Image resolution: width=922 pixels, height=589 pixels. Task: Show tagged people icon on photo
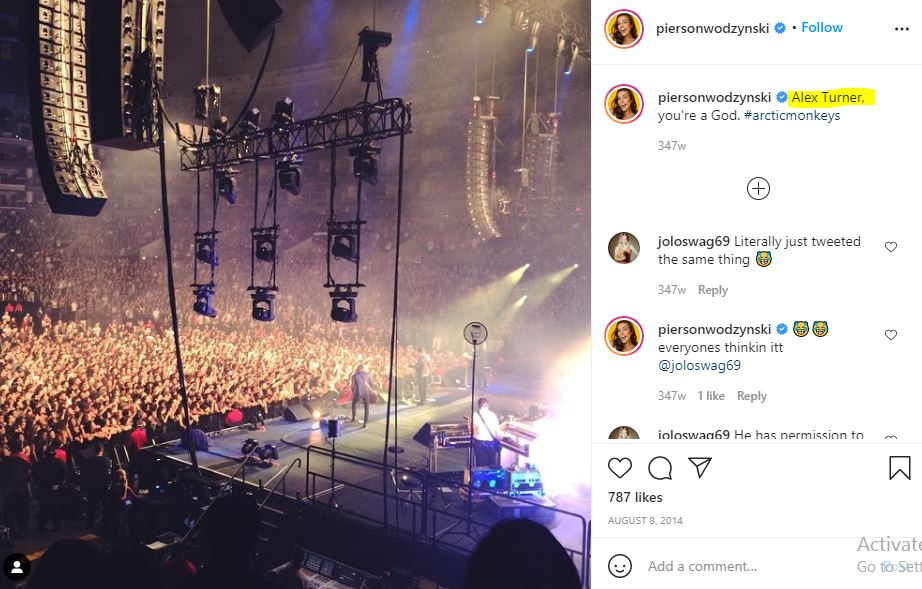pos(17,567)
